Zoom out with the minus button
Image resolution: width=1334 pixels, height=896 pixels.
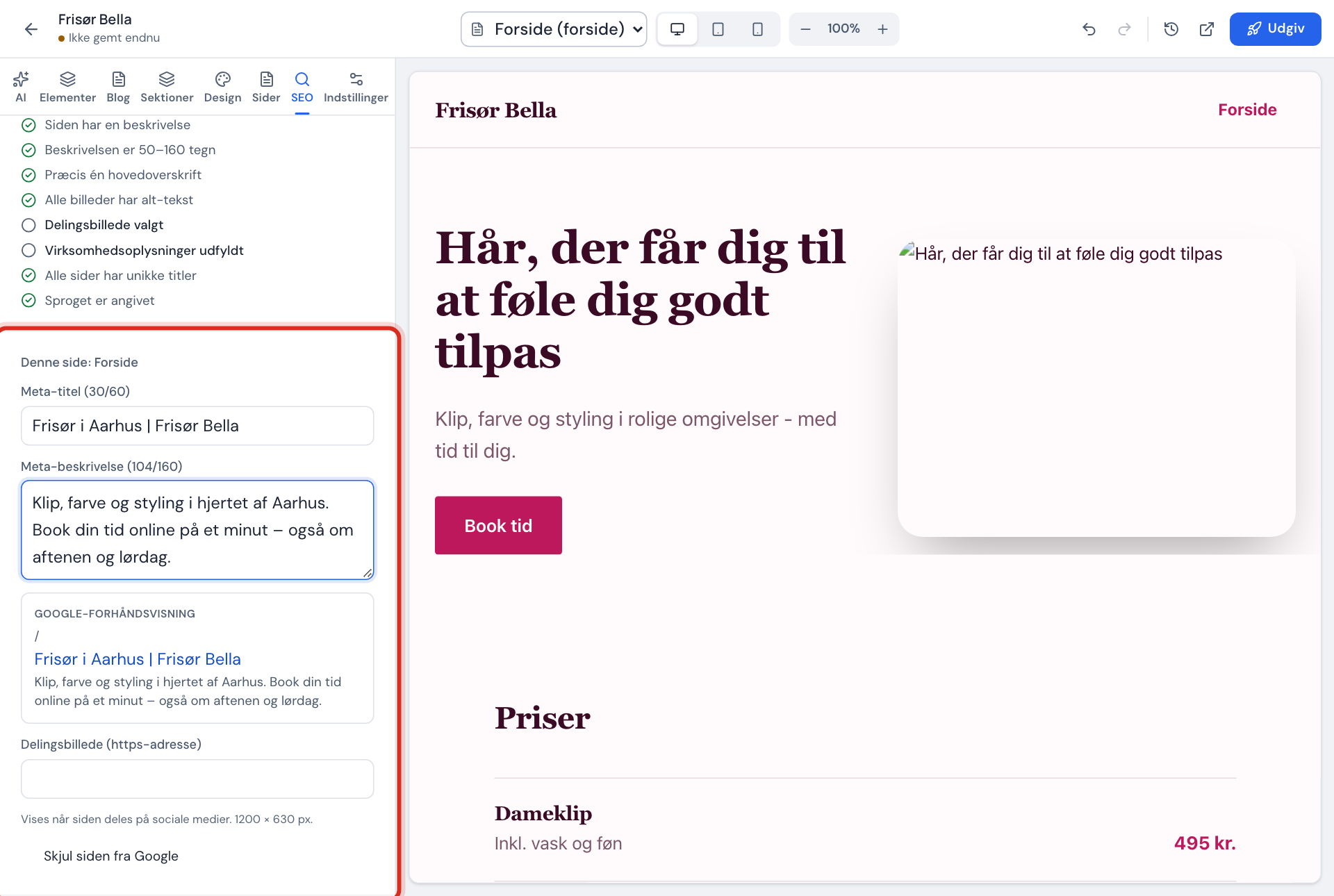[x=805, y=29]
